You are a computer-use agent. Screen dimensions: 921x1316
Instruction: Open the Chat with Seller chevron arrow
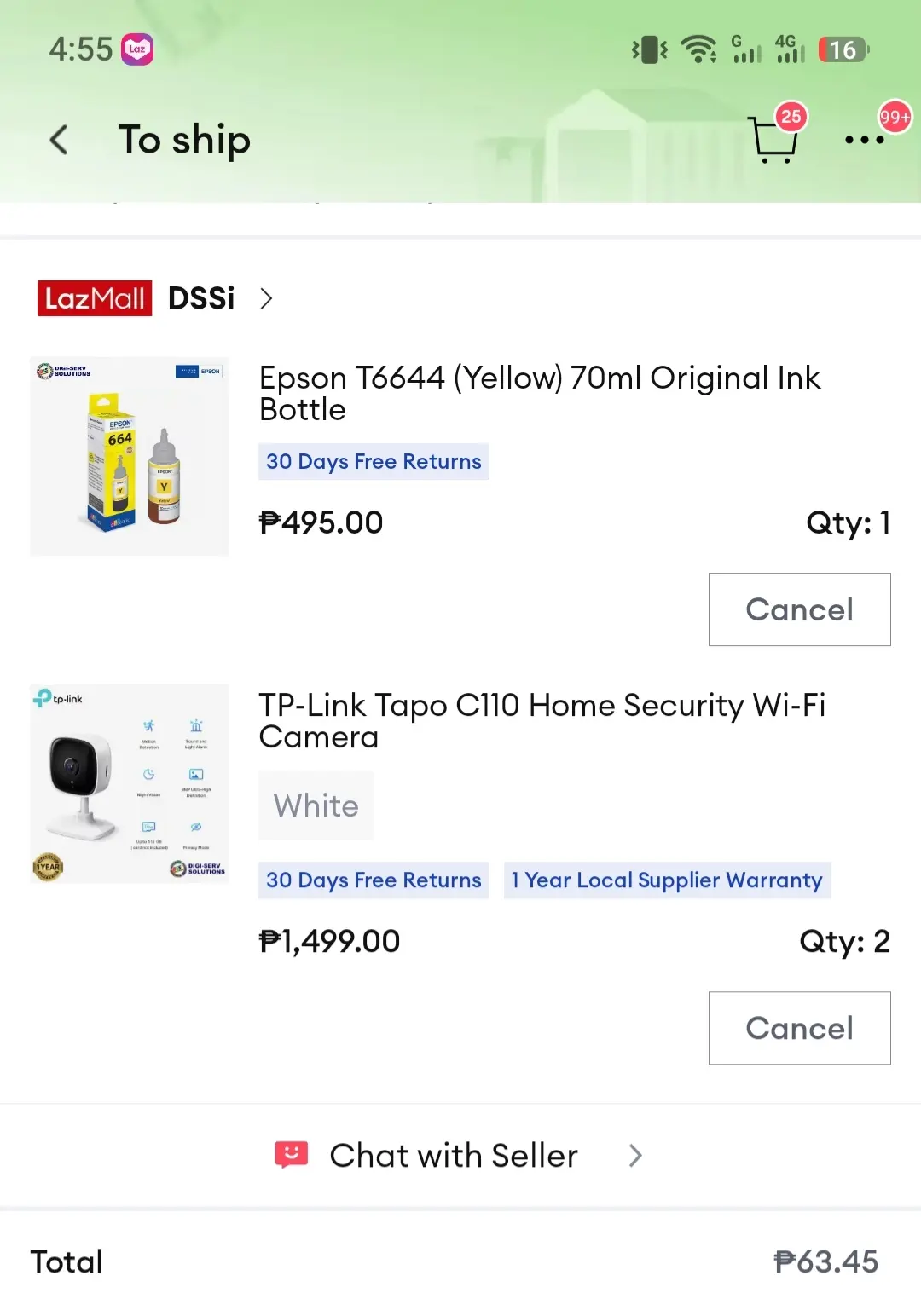(634, 1156)
